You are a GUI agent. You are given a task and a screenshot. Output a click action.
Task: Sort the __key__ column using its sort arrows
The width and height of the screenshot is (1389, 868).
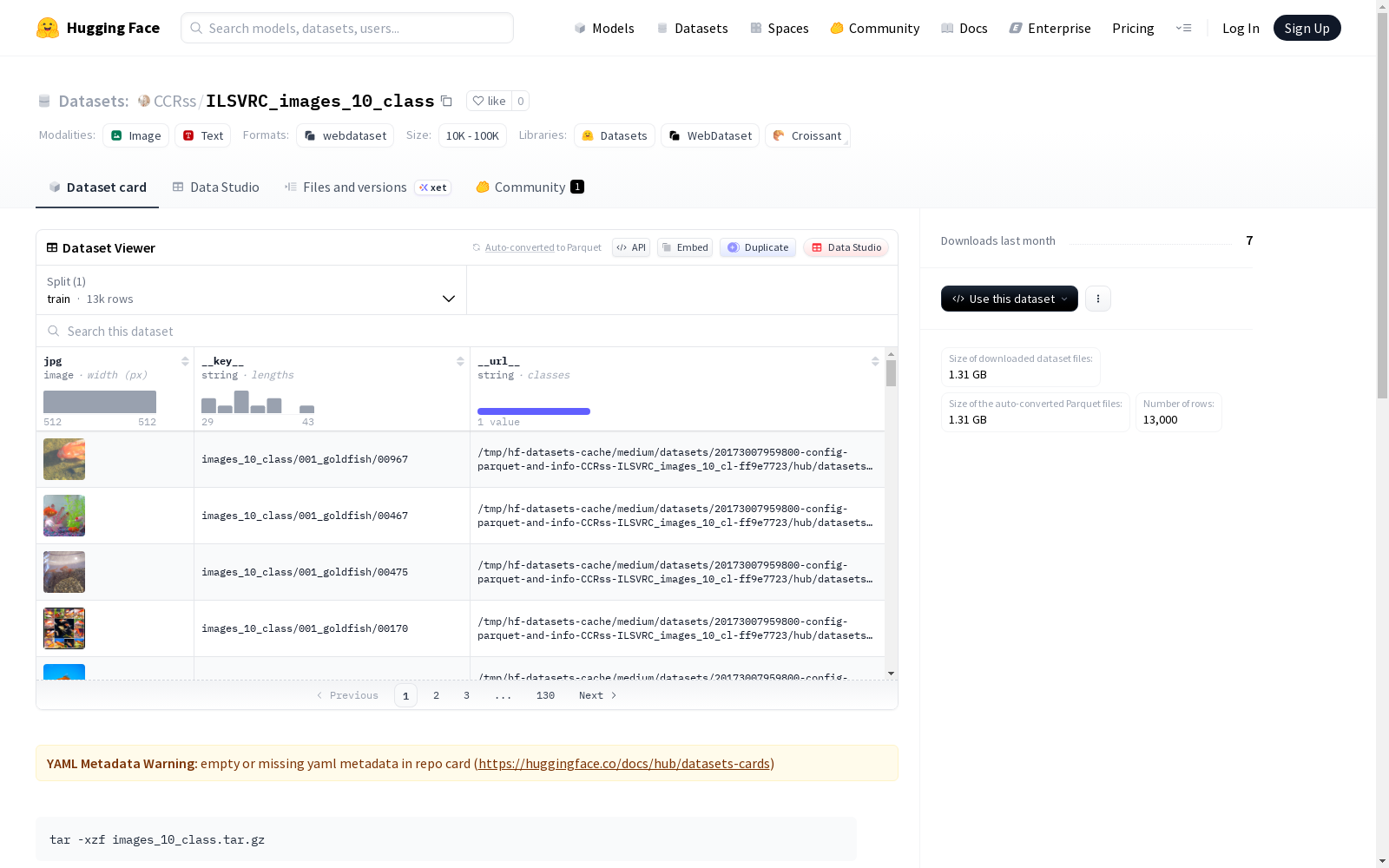[460, 361]
